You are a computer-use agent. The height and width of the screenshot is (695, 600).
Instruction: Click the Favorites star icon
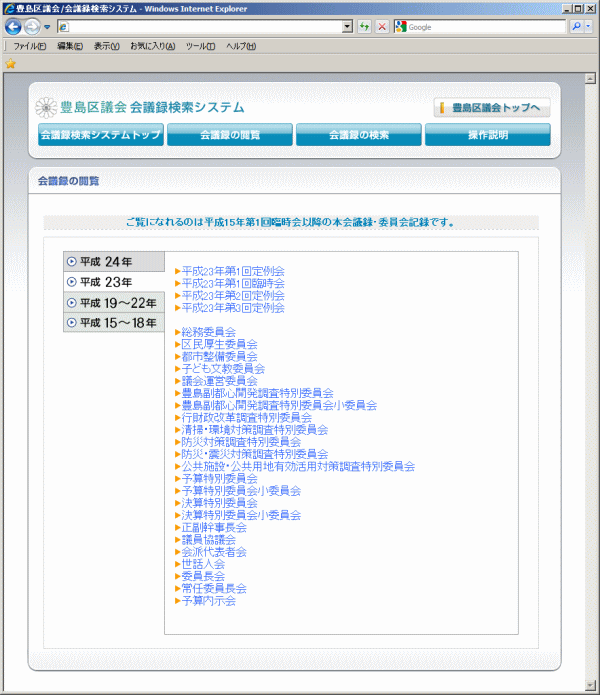[x=11, y=64]
